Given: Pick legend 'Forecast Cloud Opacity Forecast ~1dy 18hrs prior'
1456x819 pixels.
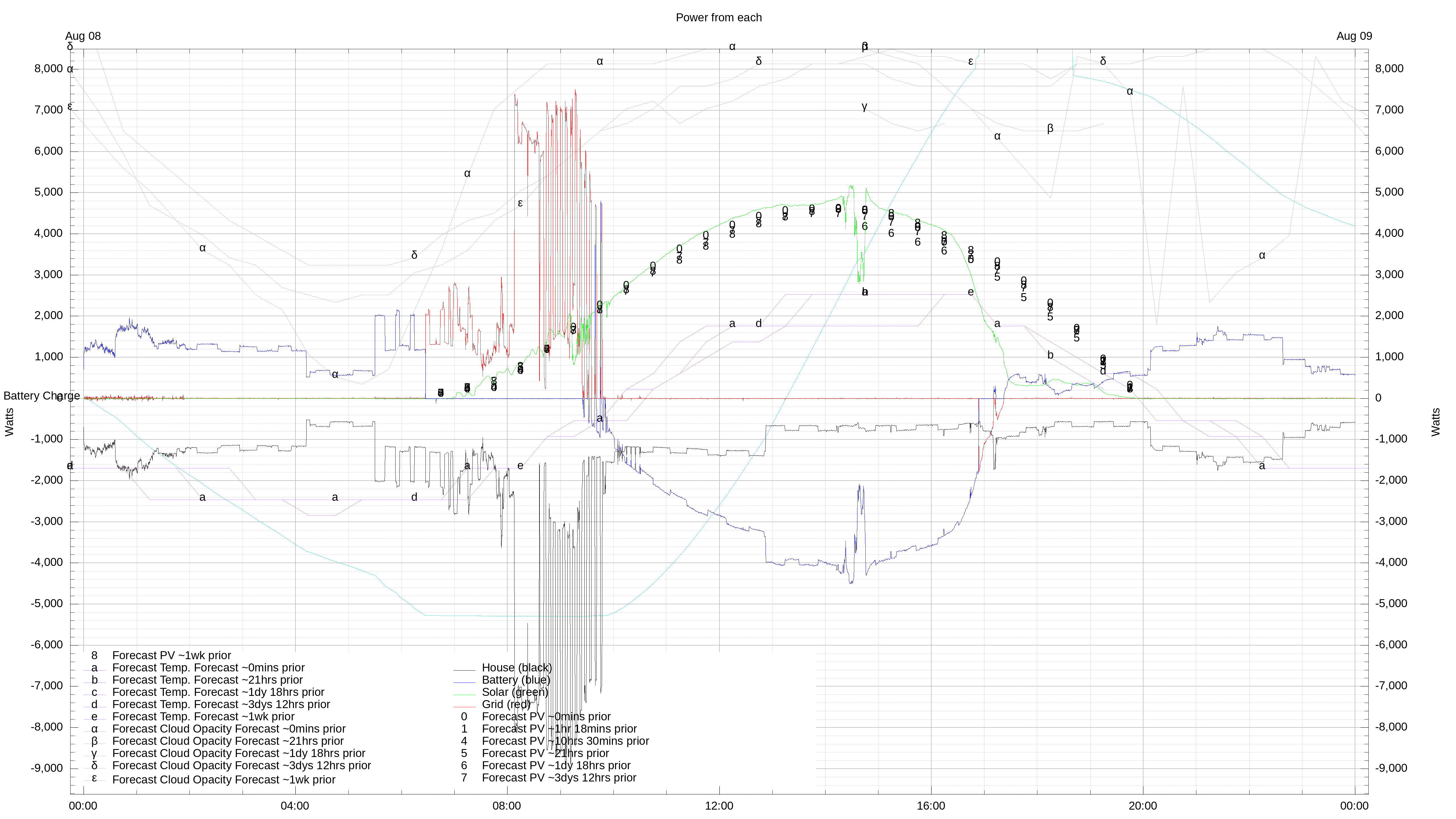Looking at the screenshot, I should (x=239, y=753).
